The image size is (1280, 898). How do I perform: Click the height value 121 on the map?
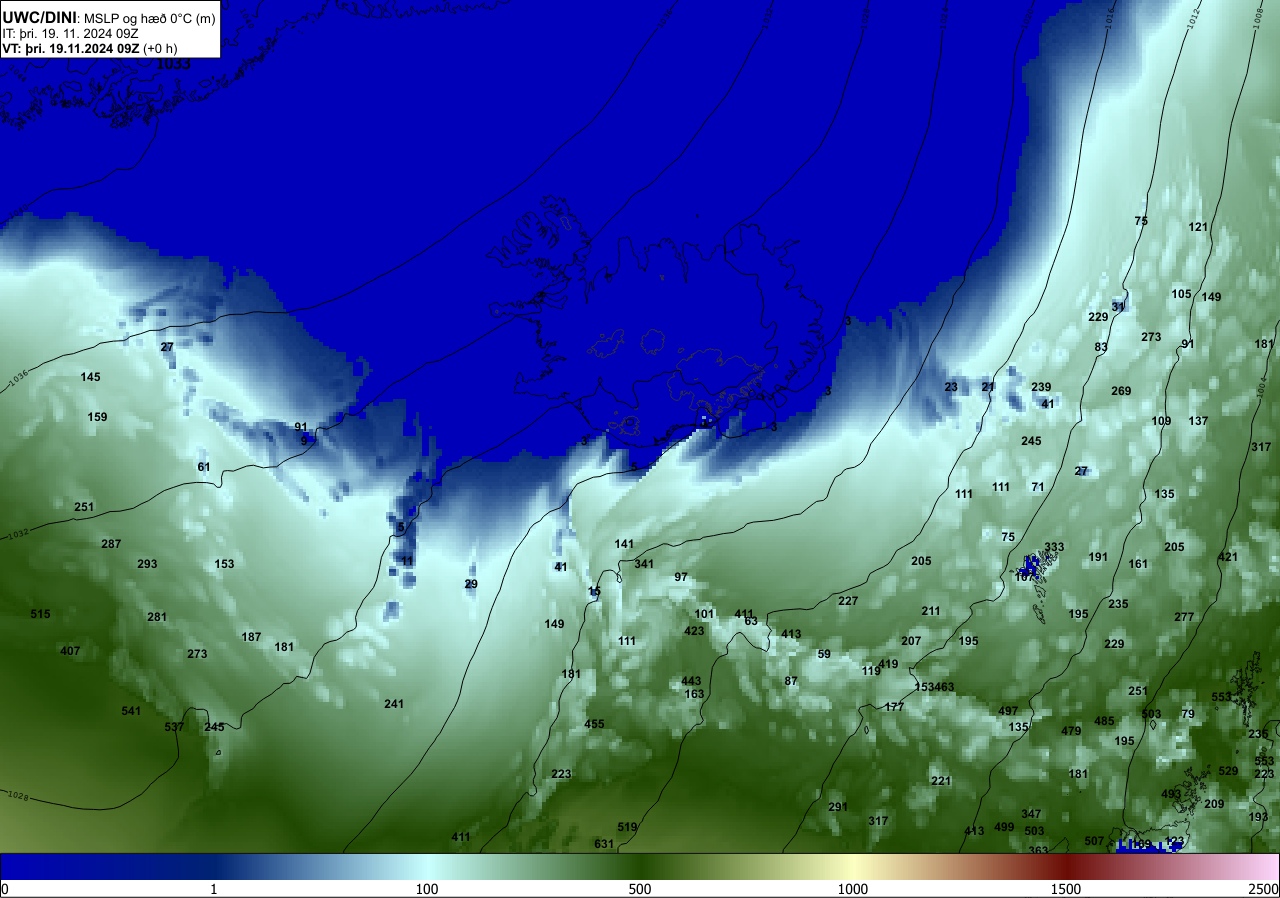click(x=1198, y=227)
